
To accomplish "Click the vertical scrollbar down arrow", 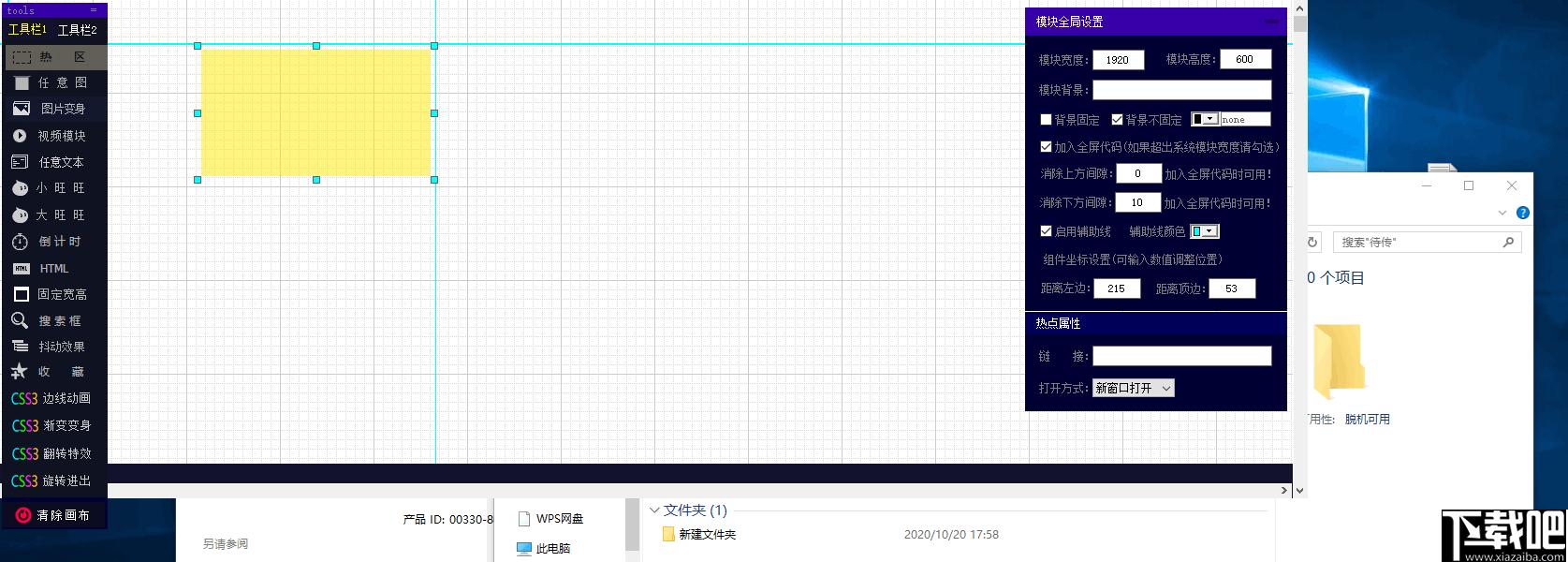I will pyautogui.click(x=1299, y=490).
